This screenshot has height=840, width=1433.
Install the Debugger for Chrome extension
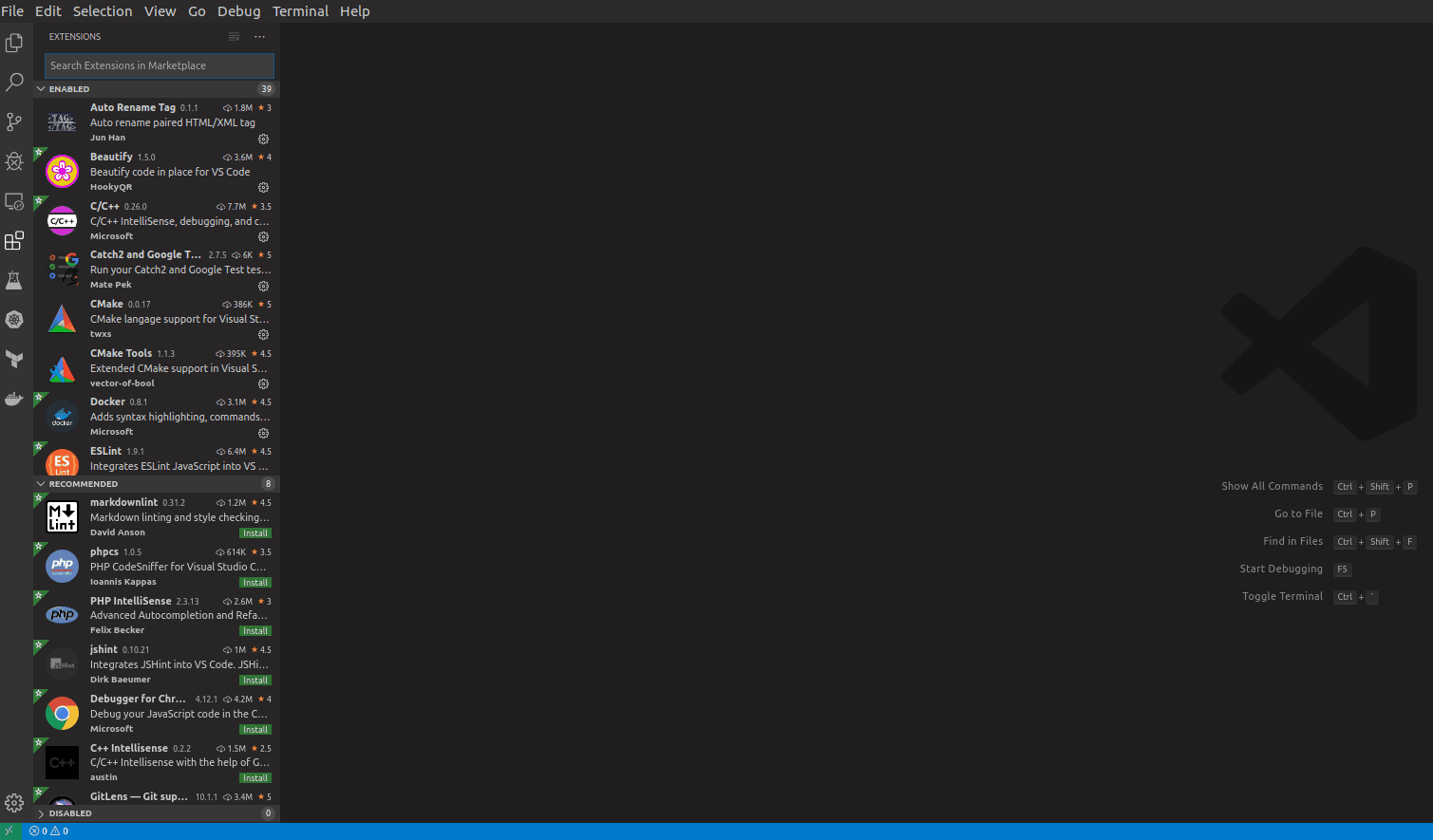[x=255, y=730]
